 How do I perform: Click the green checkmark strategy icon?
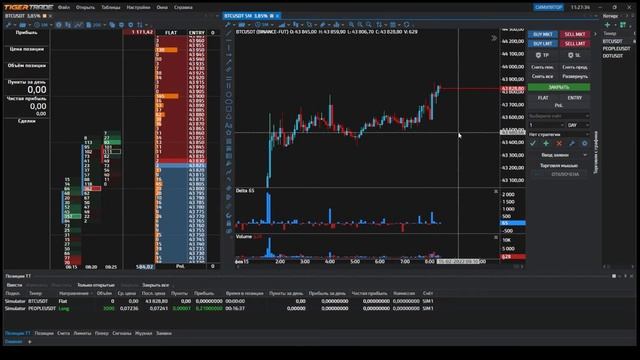click(x=533, y=143)
